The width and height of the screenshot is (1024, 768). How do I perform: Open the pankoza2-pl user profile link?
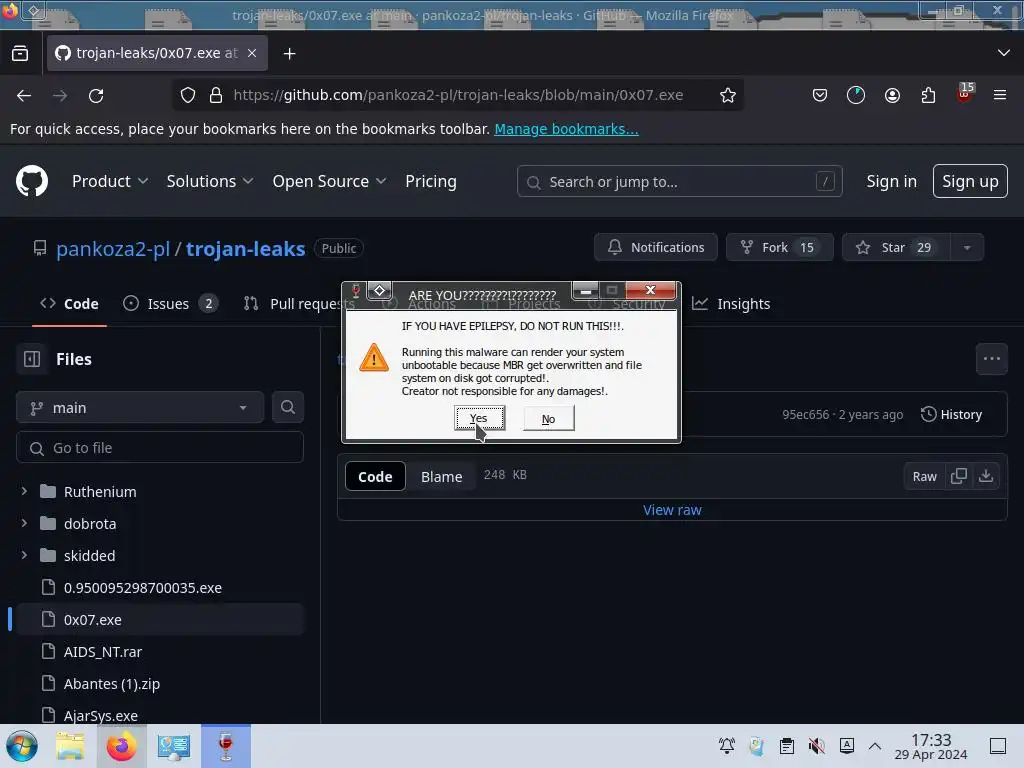point(113,249)
